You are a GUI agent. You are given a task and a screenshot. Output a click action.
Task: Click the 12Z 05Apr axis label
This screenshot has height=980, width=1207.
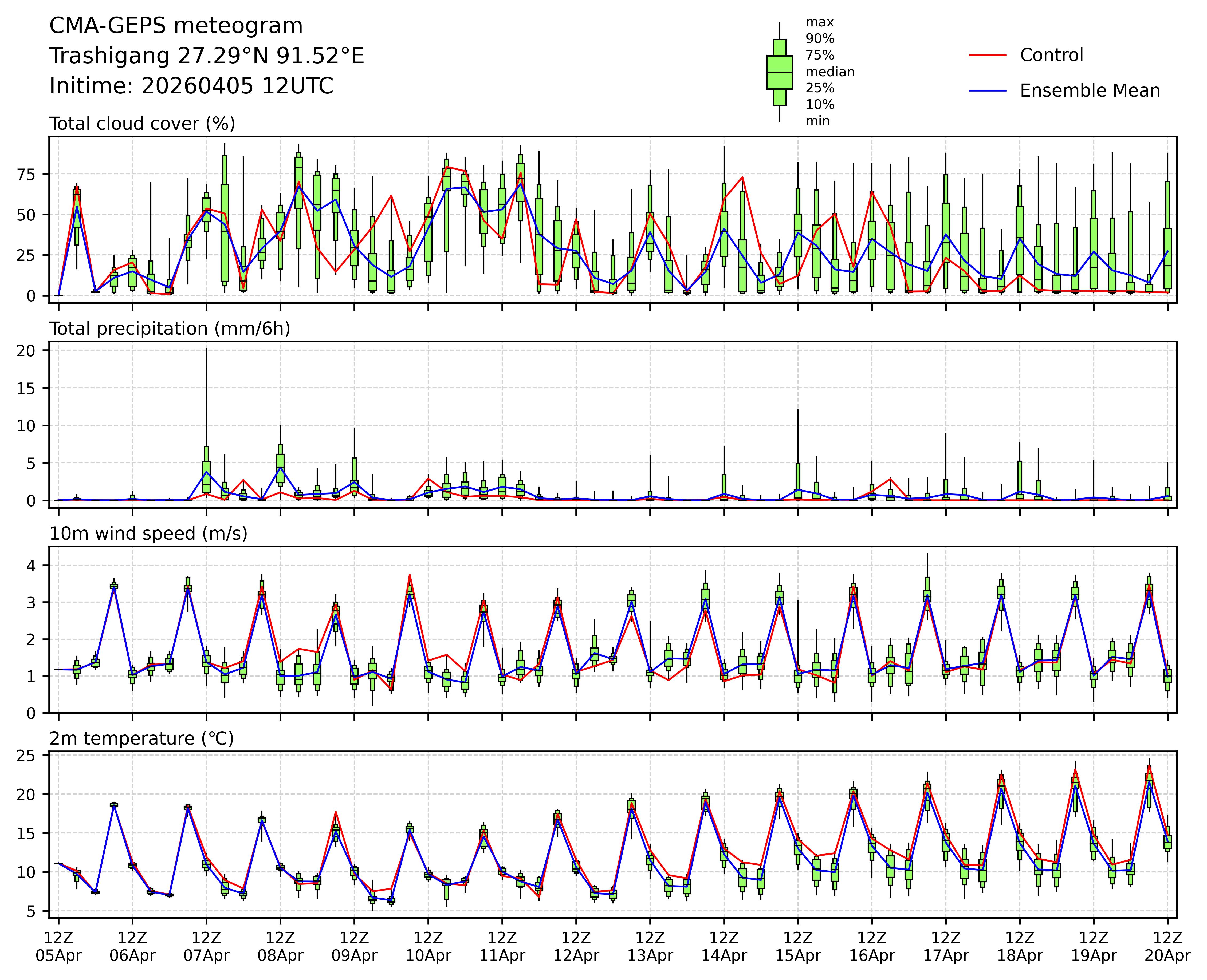(58, 946)
